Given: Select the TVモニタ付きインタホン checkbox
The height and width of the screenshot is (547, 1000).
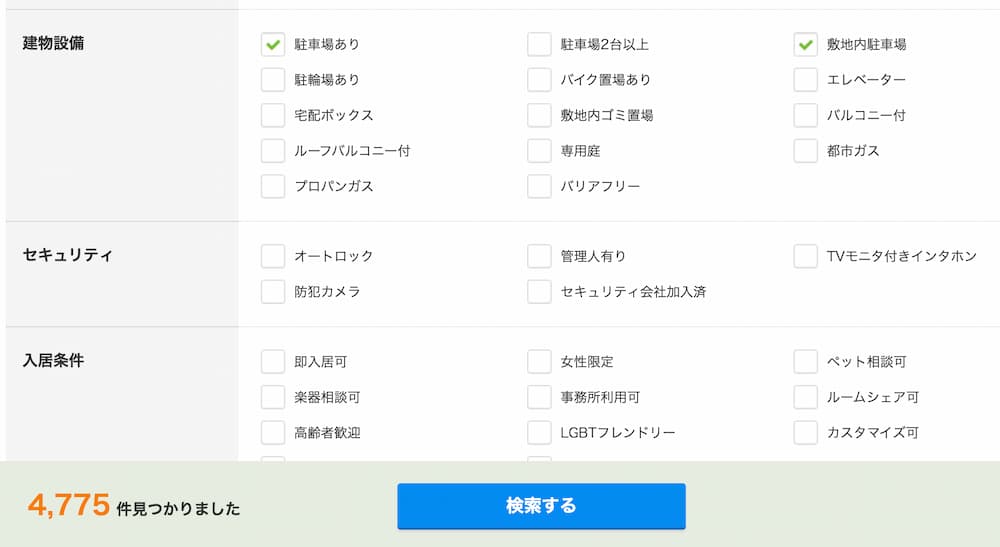Looking at the screenshot, I should pos(806,256).
